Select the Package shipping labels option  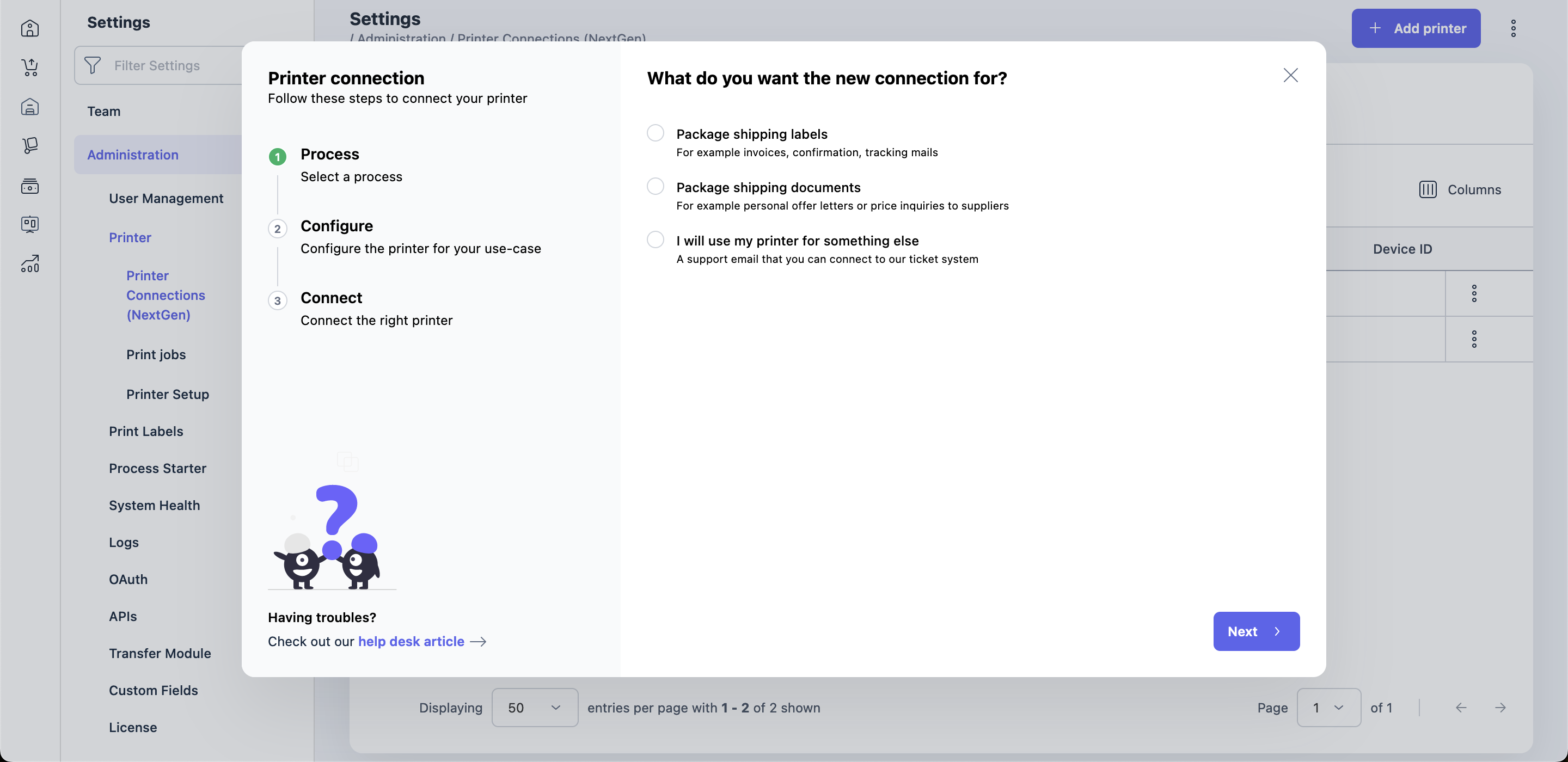coord(655,133)
